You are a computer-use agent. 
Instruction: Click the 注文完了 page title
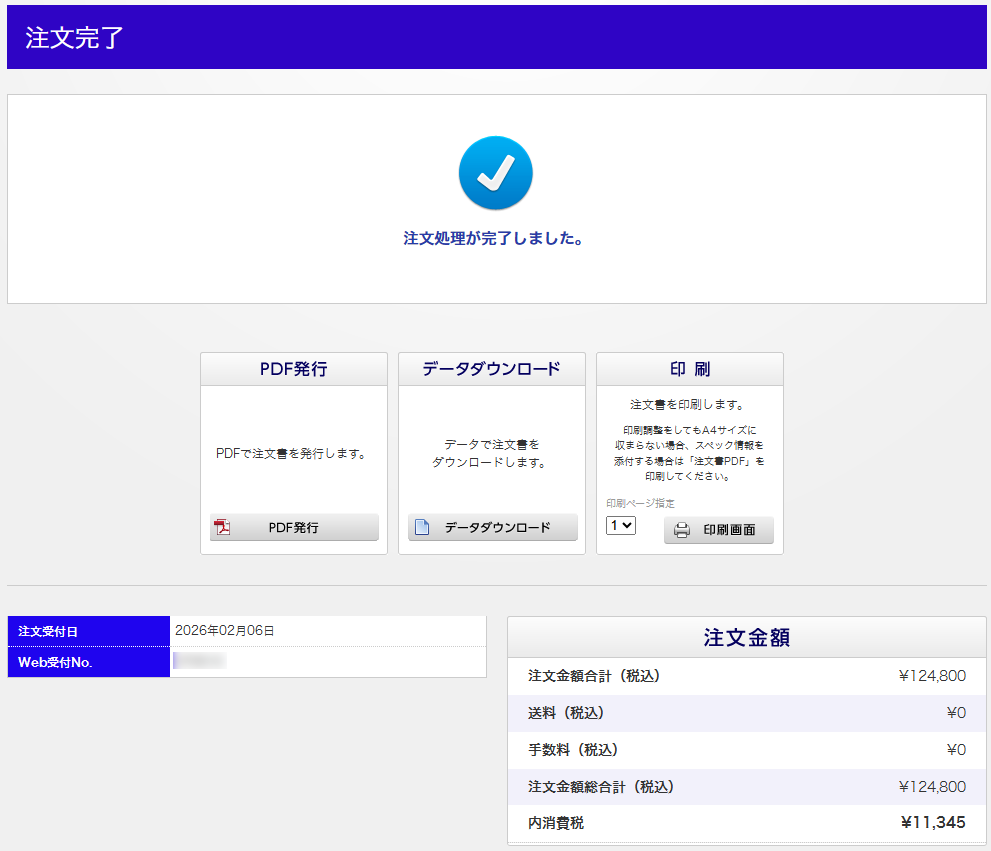point(75,38)
